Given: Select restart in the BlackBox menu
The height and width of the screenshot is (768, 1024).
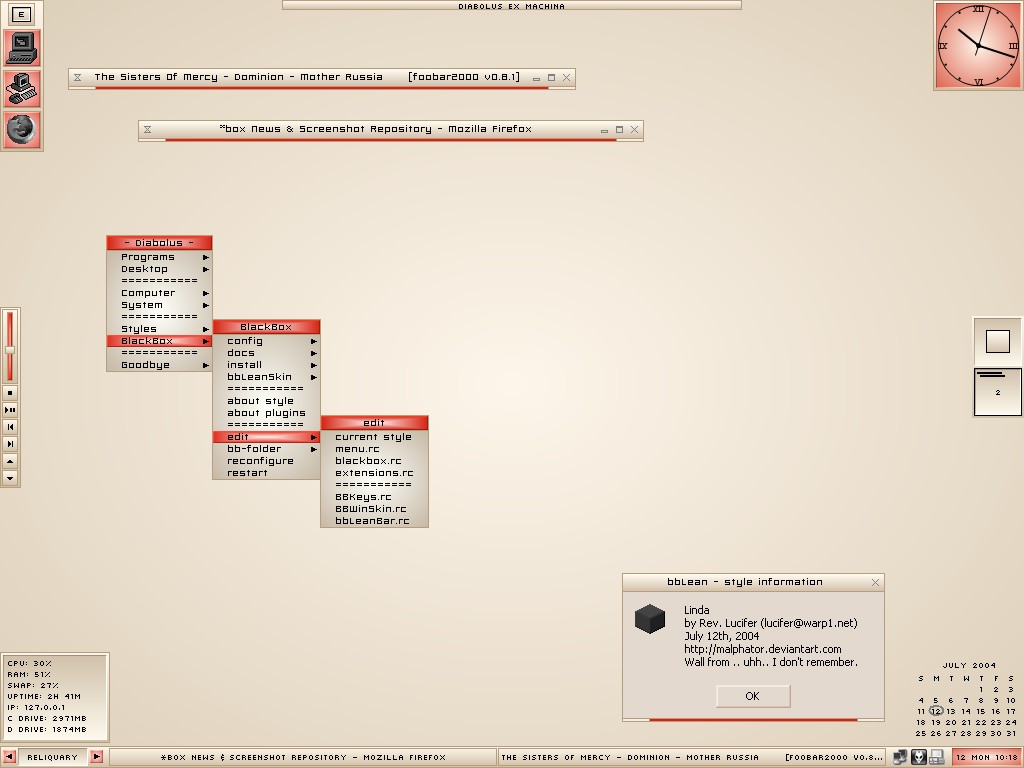Looking at the screenshot, I should pyautogui.click(x=266, y=473).
